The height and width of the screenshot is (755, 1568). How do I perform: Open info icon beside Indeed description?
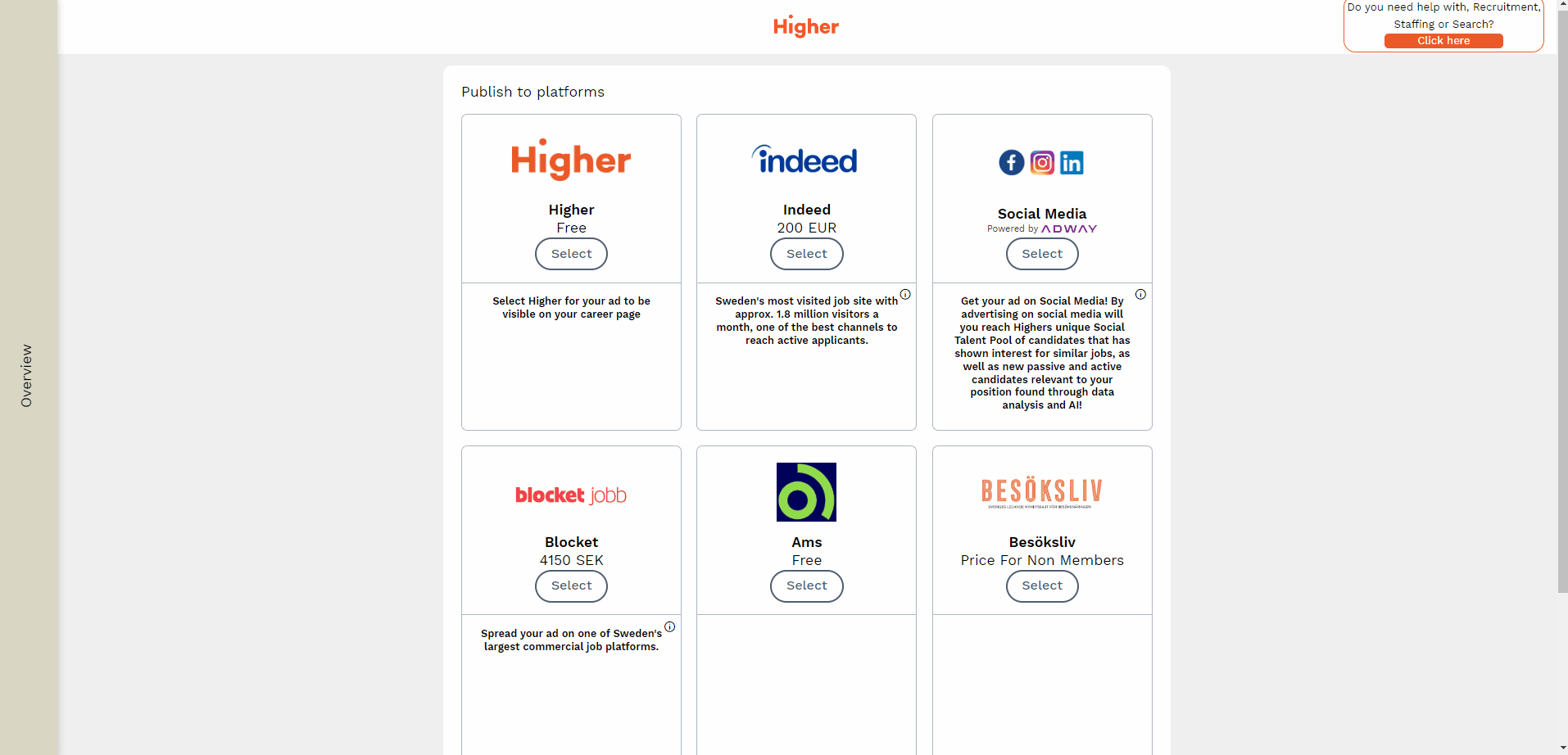click(905, 295)
